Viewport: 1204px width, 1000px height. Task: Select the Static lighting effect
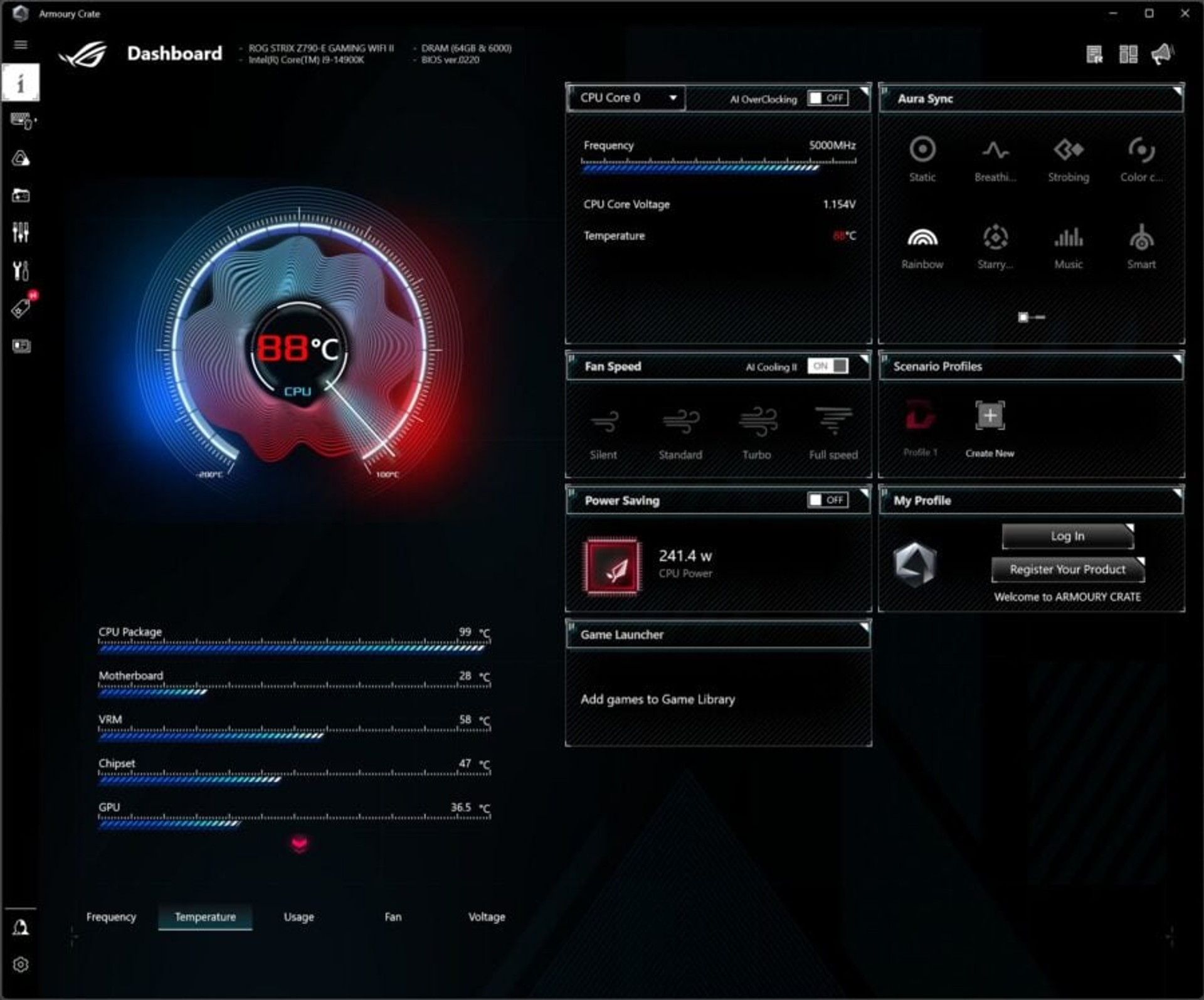pyautogui.click(x=922, y=160)
